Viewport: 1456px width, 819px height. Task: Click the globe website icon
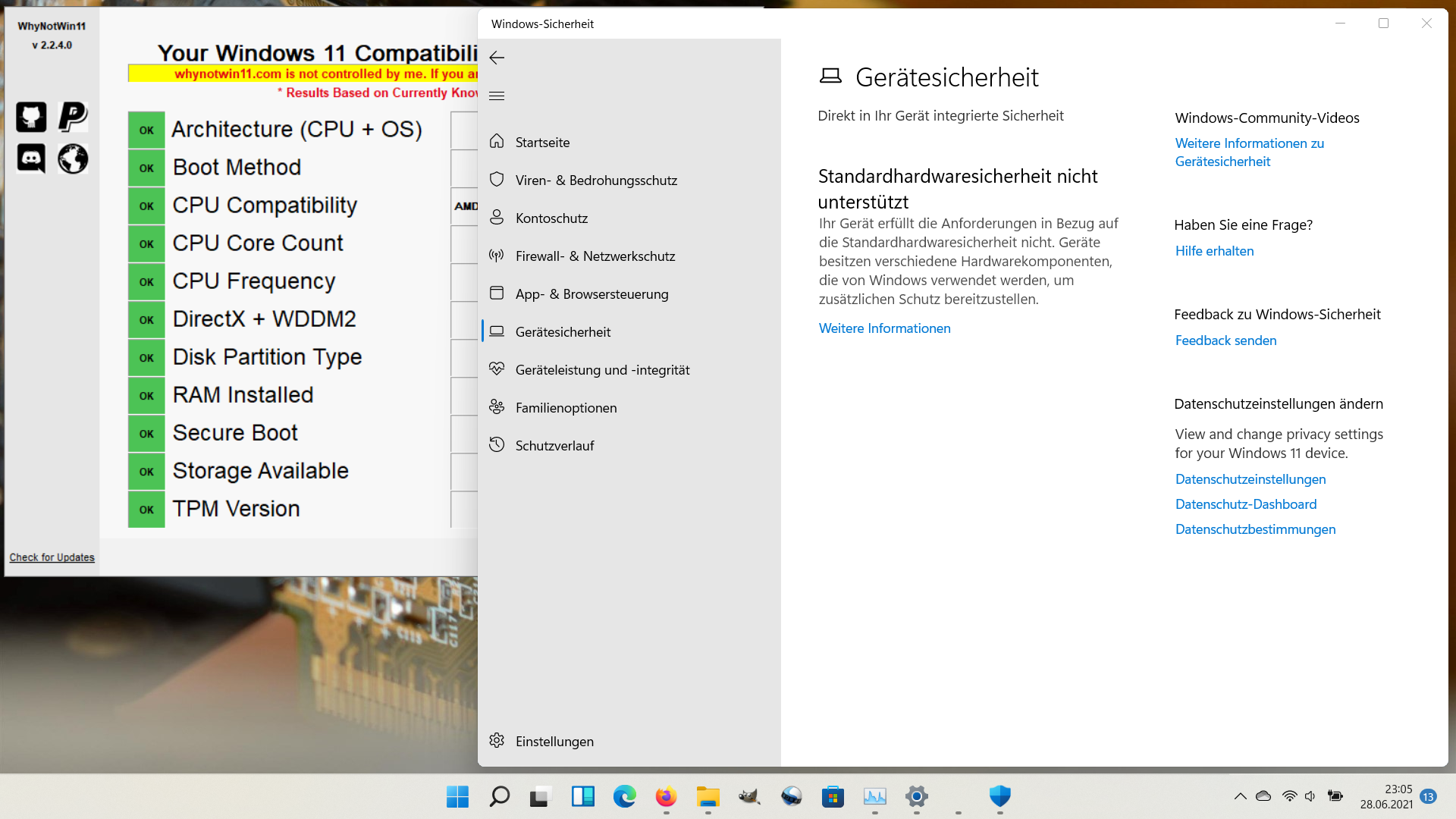tap(73, 158)
